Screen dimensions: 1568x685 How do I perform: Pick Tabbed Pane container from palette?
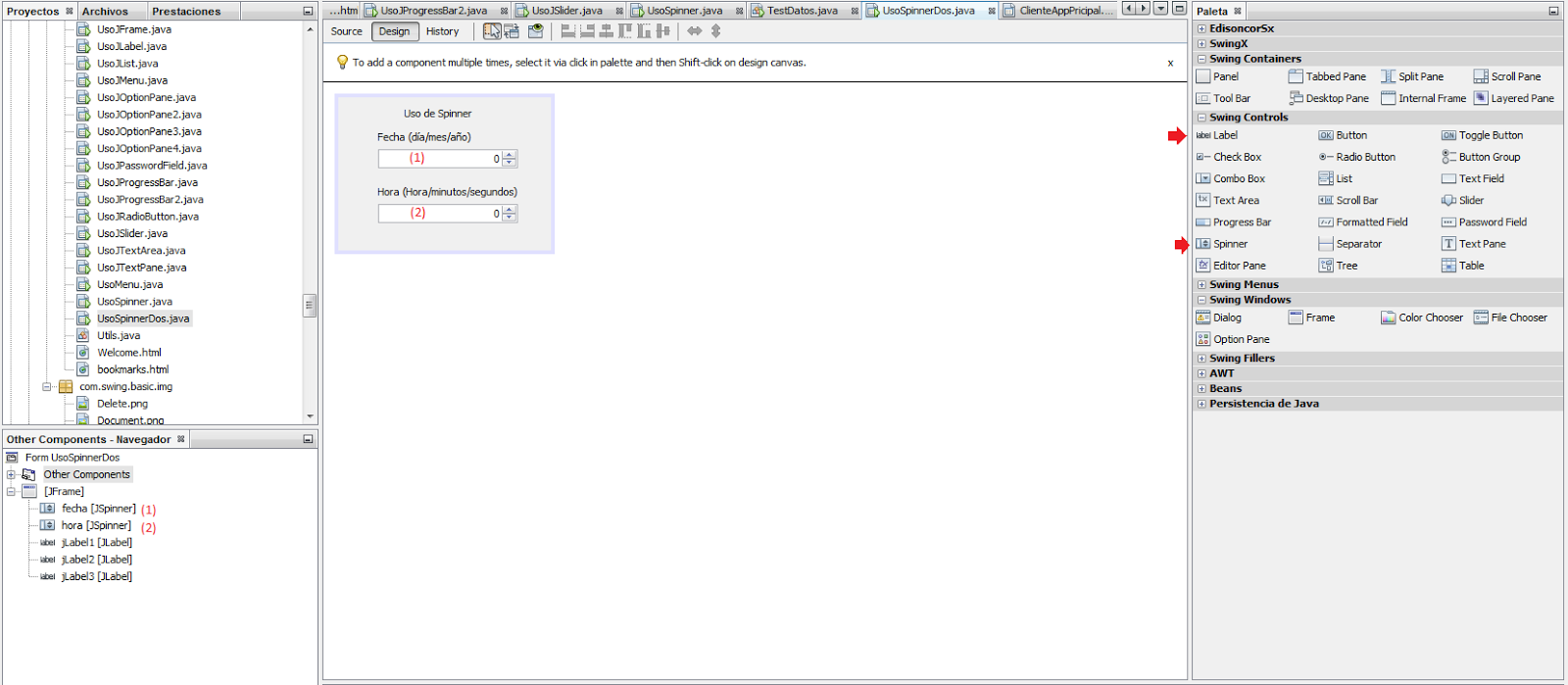click(1327, 76)
